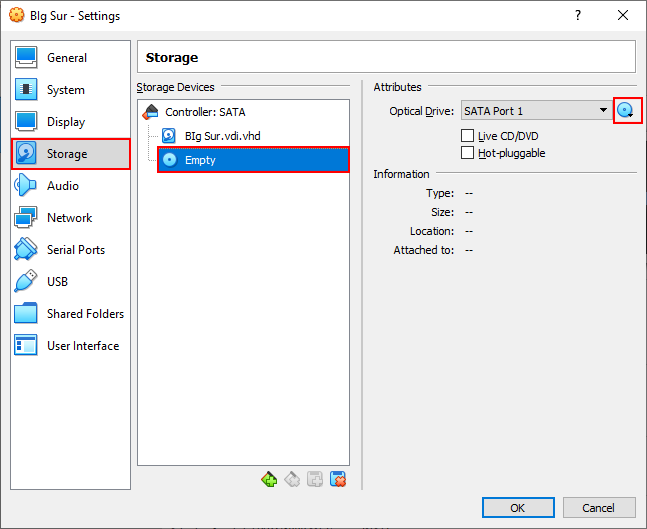Click the remove storage attachment icon

coord(338,480)
